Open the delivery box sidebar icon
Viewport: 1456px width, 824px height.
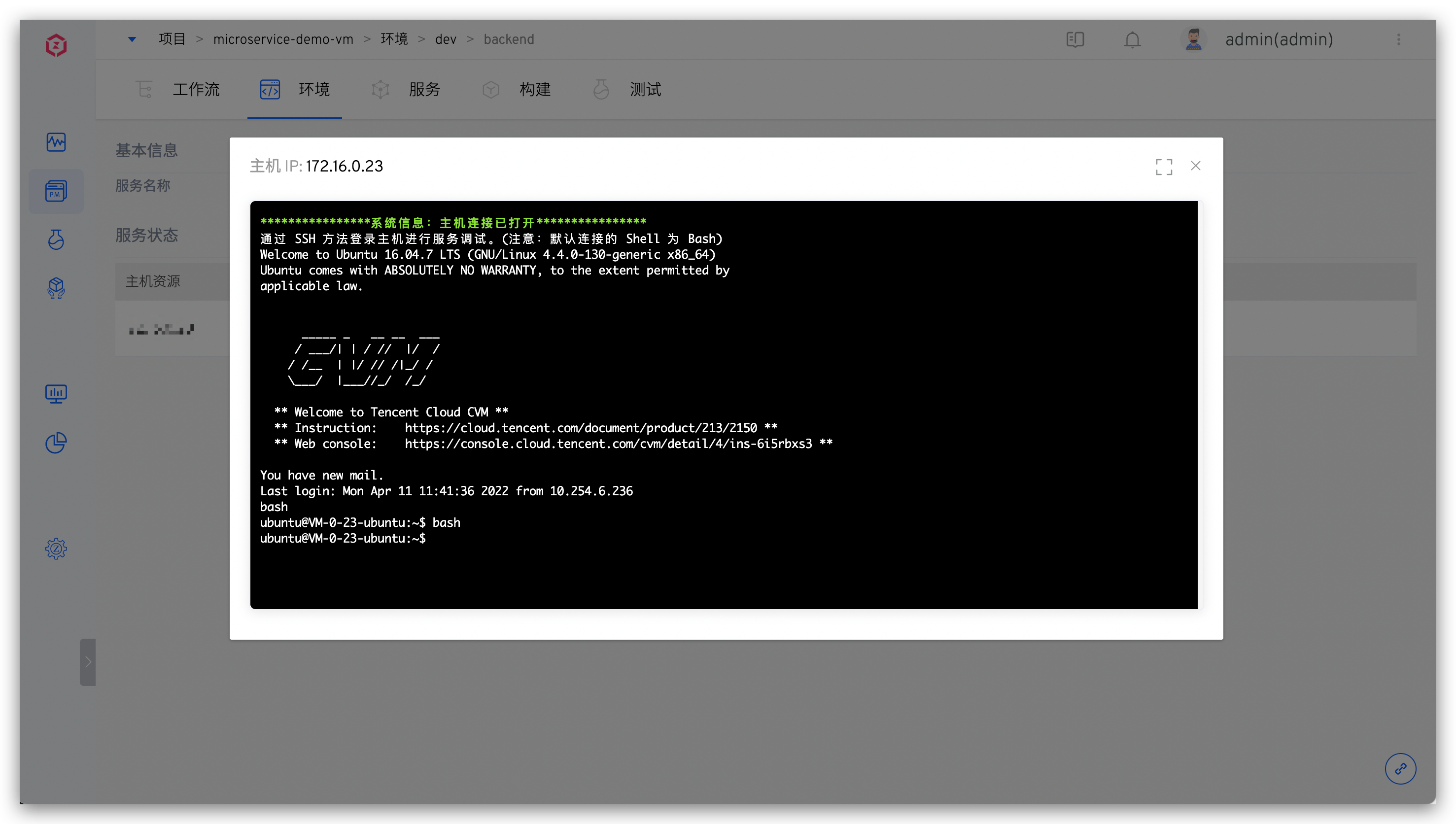tap(56, 288)
